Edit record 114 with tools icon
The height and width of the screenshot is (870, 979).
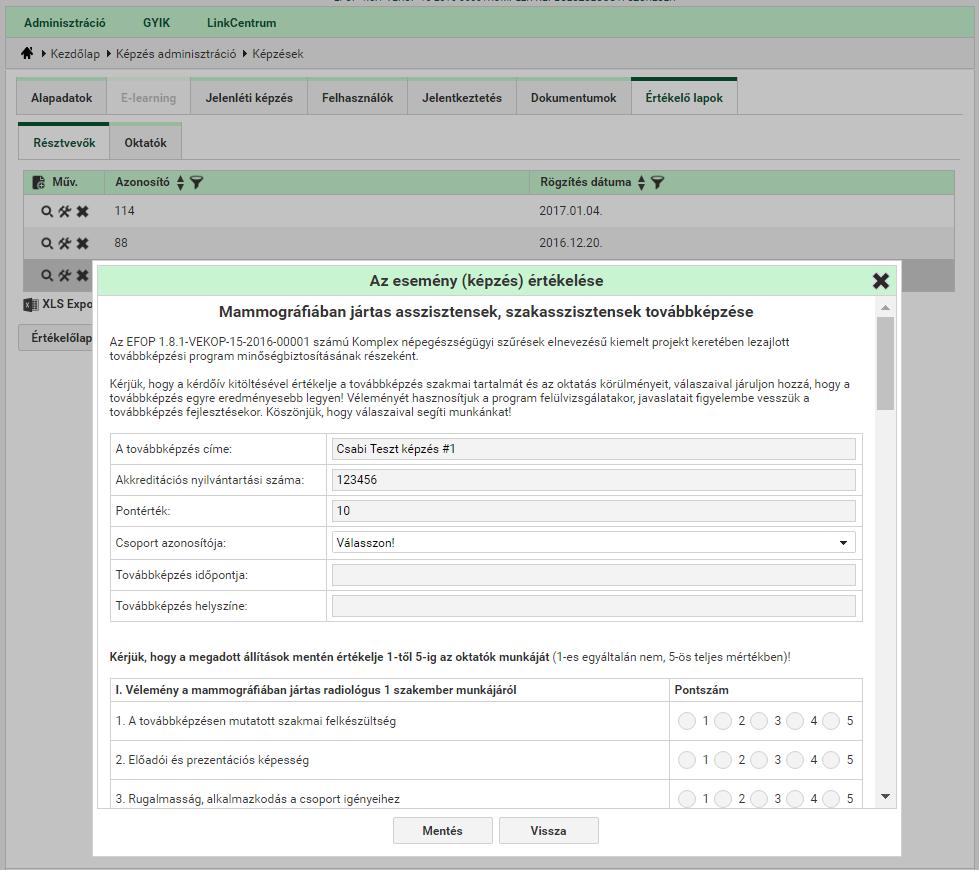pyautogui.click(x=64, y=211)
